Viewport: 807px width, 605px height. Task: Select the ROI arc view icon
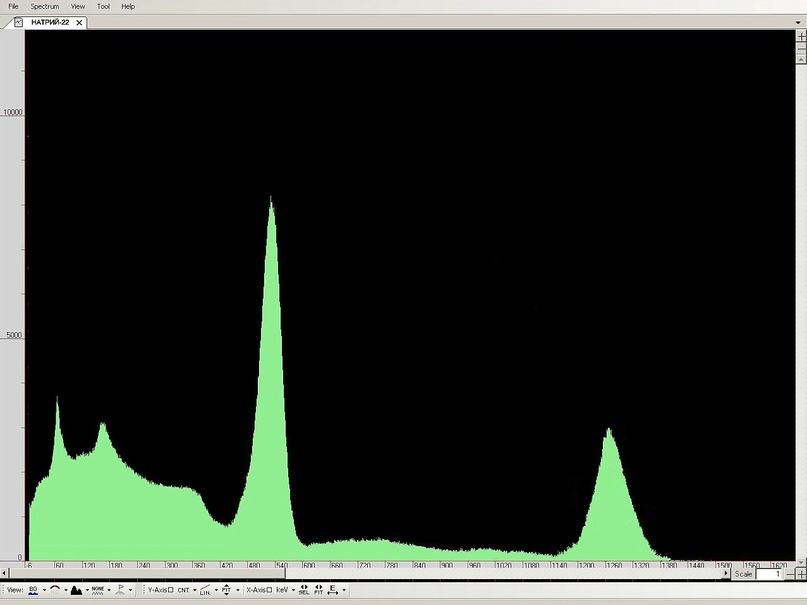coord(55,590)
